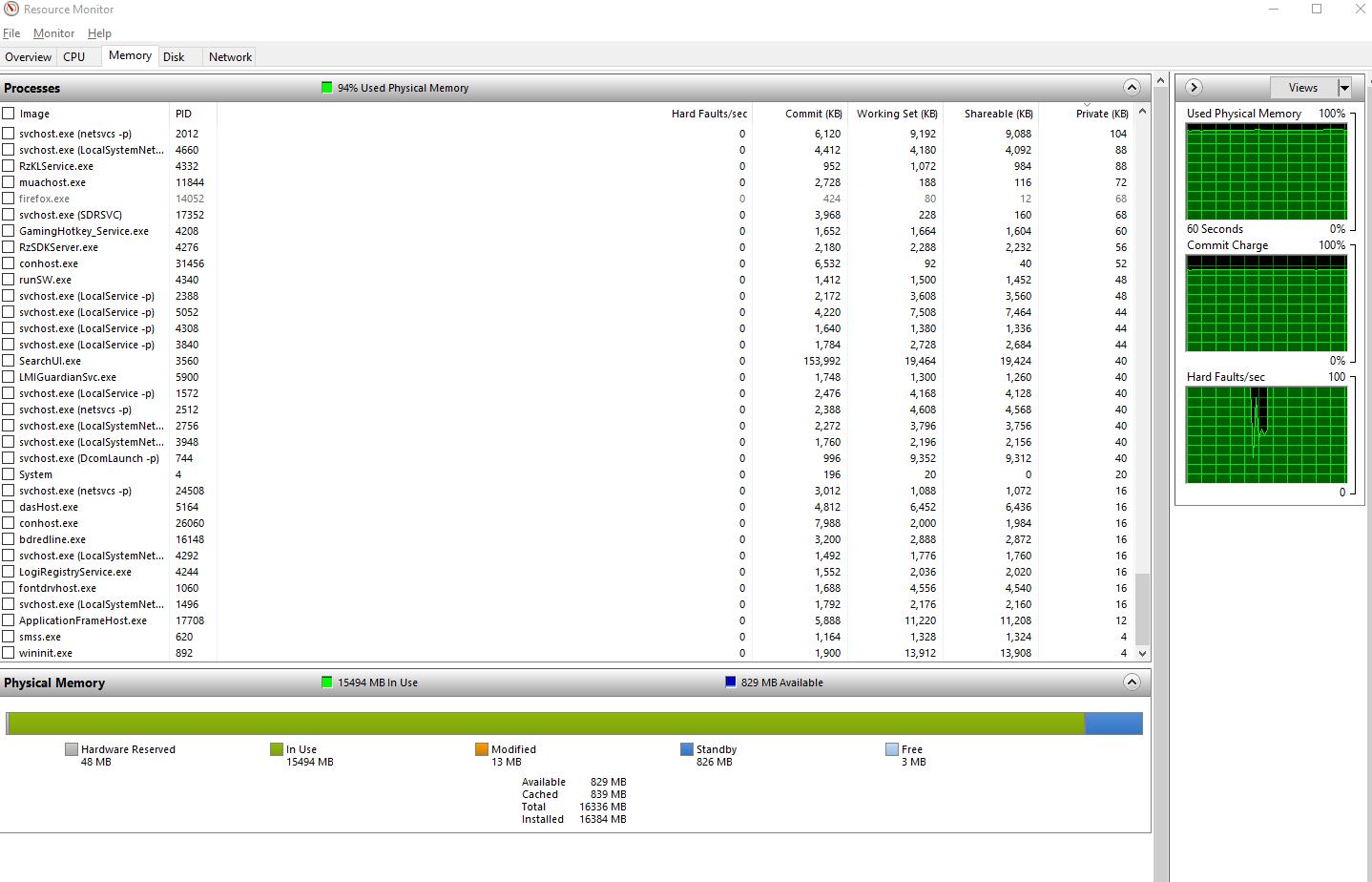Click commit value 153,992 for SearchUI.exe

[x=821, y=361]
